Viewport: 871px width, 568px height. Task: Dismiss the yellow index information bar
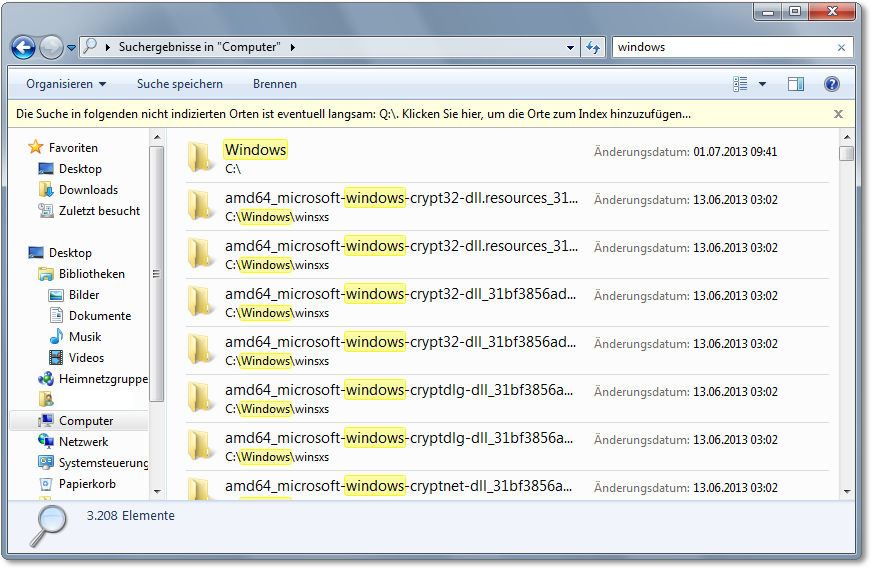838,114
